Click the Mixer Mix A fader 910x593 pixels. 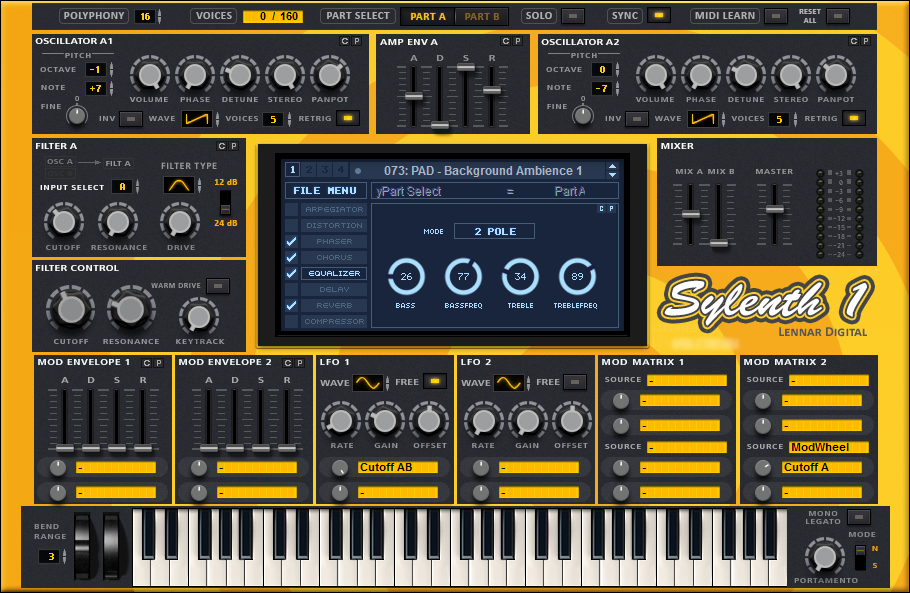(691, 214)
